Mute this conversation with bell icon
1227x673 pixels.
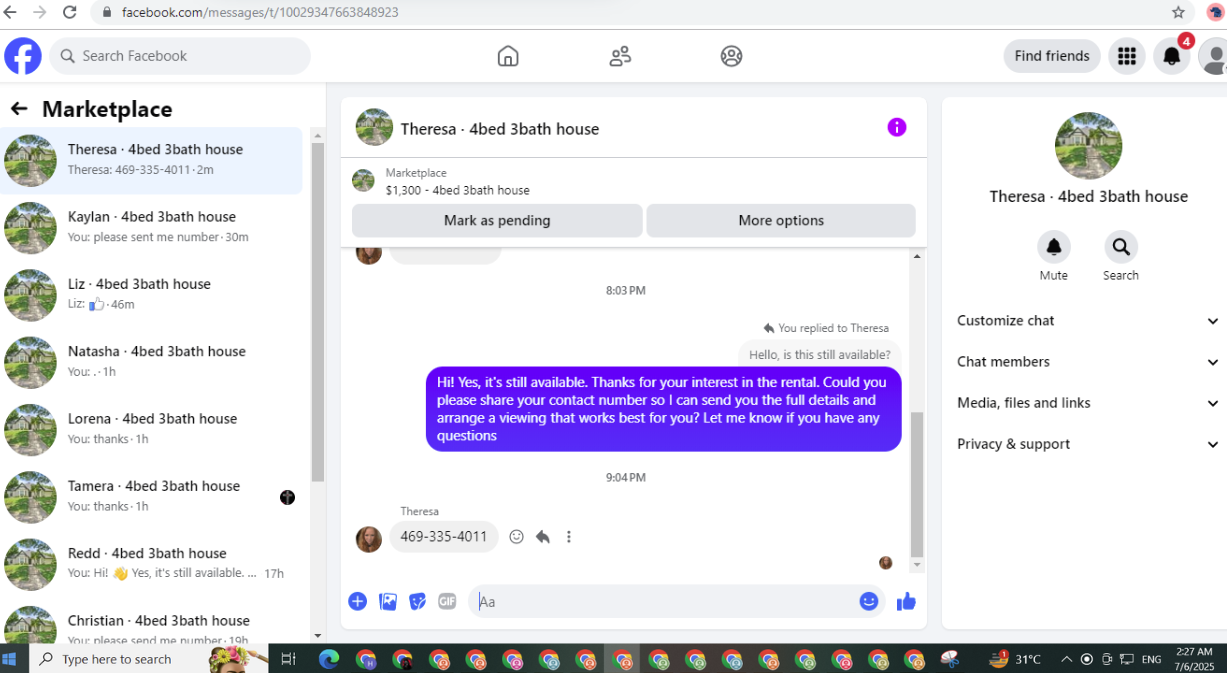pyautogui.click(x=1053, y=247)
